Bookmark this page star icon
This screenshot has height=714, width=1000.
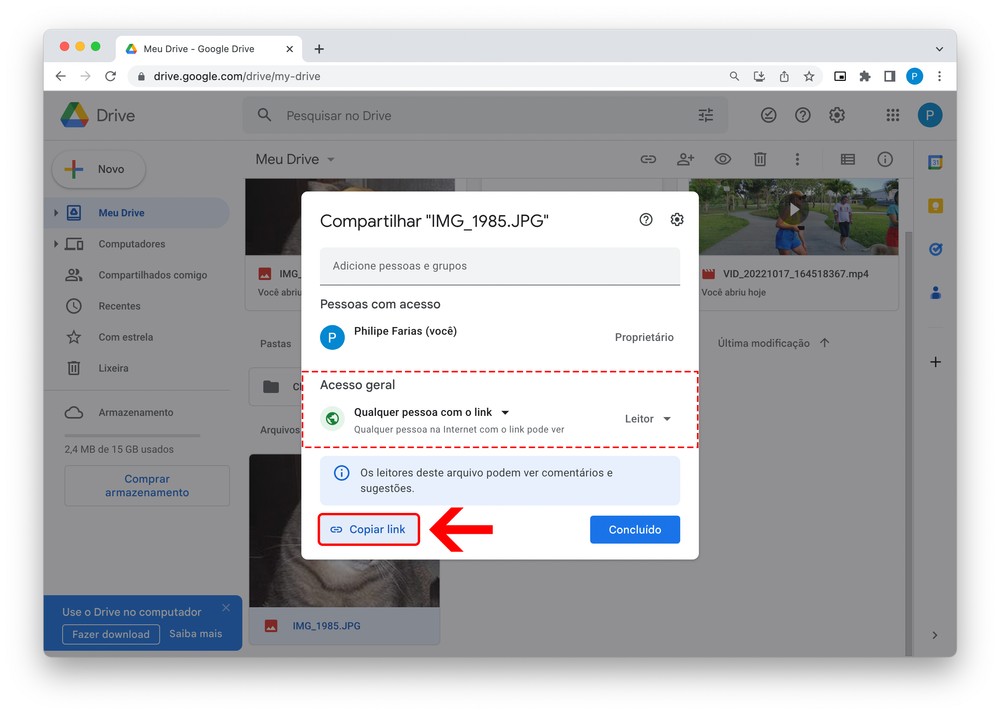click(809, 76)
